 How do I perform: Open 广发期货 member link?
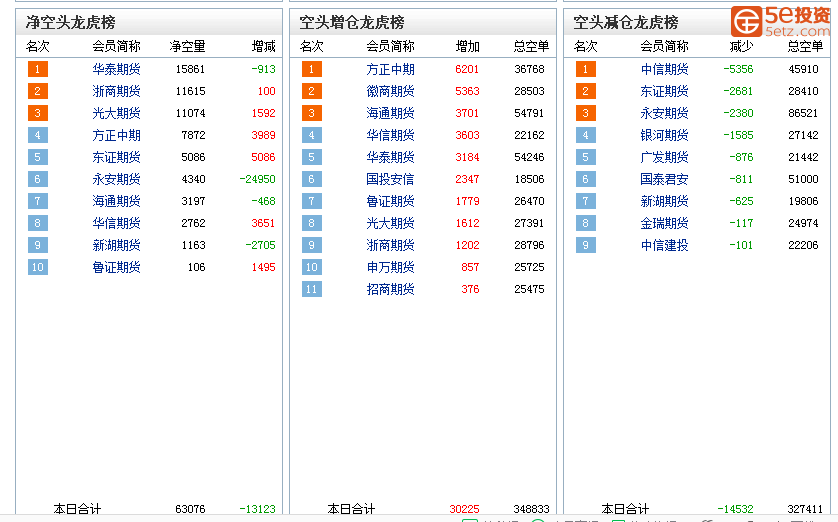(664, 157)
